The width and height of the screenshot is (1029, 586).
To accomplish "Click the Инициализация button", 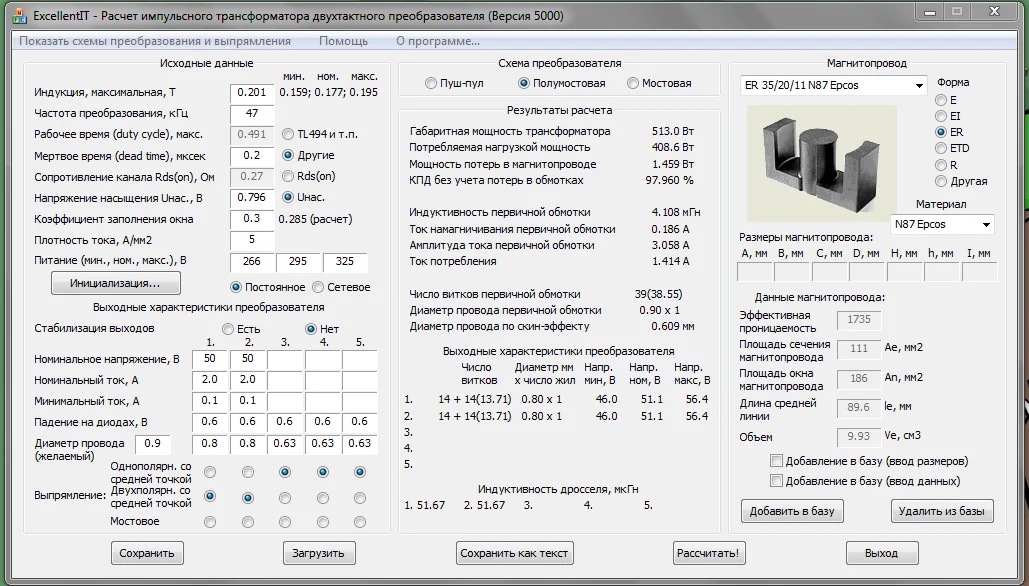I will pyautogui.click(x=115, y=283).
